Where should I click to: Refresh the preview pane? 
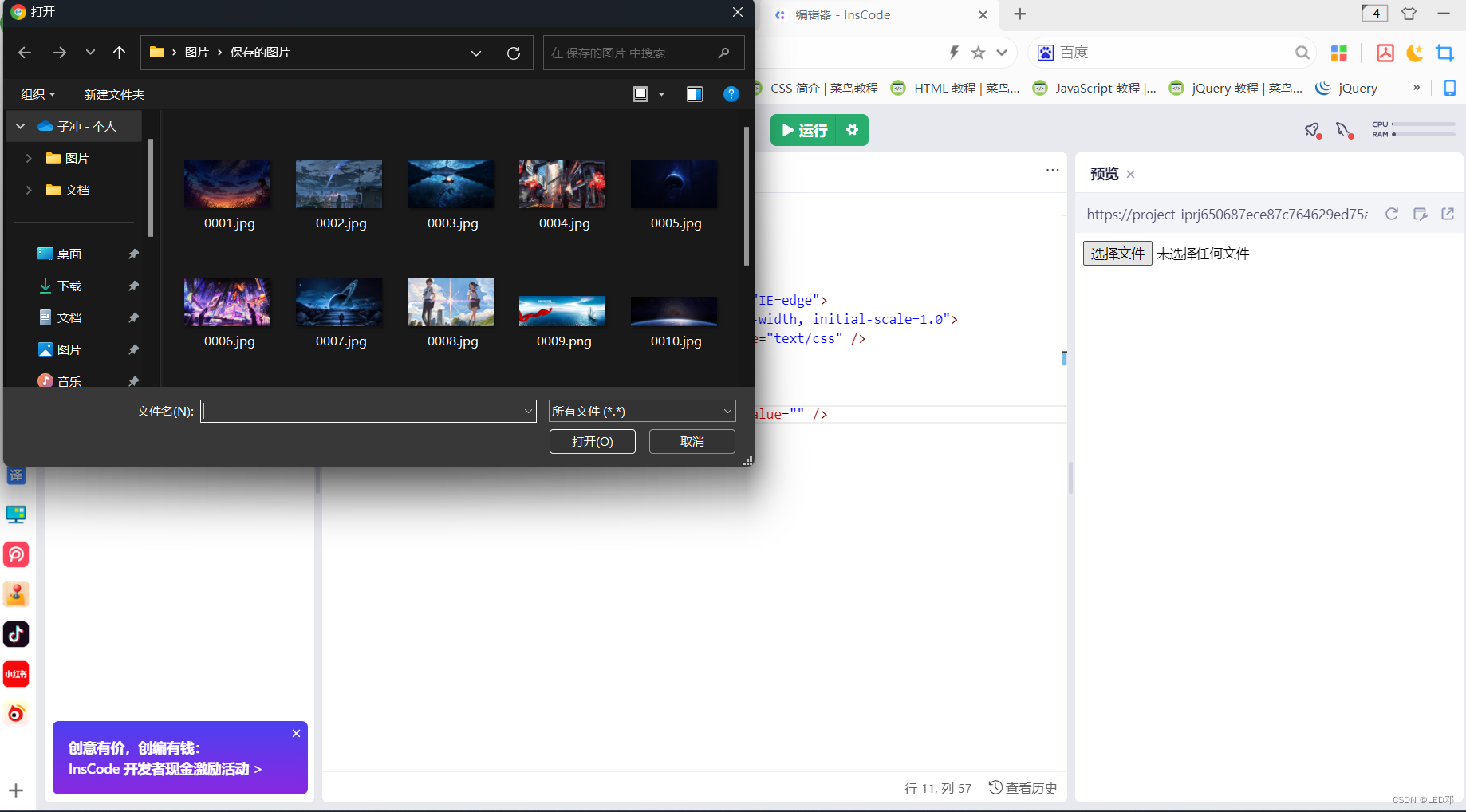(x=1392, y=214)
